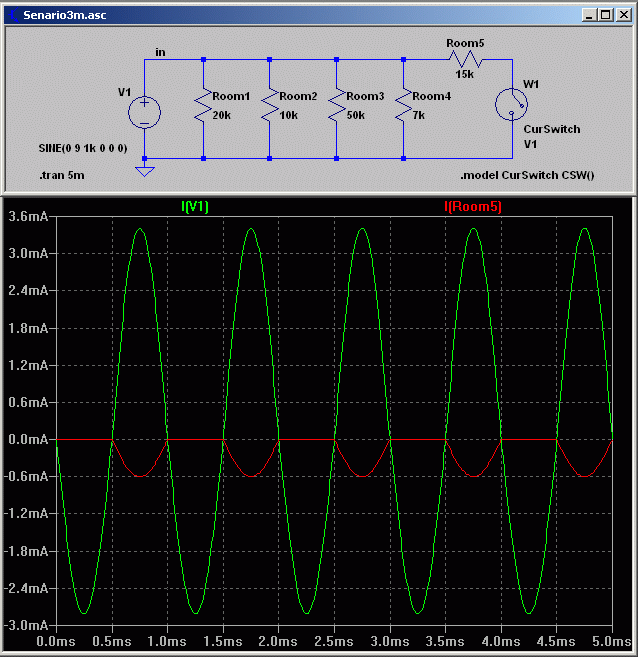The height and width of the screenshot is (657, 638).
Task: Click the .model CurSwitch CSW() directive
Action: click(527, 175)
